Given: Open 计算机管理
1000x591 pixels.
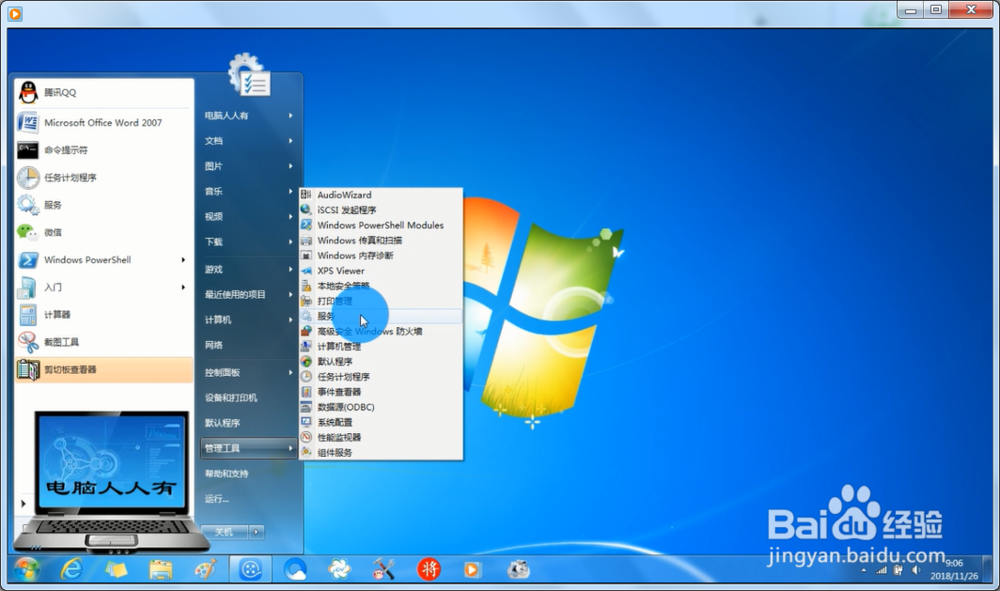Looking at the screenshot, I should [x=381, y=346].
